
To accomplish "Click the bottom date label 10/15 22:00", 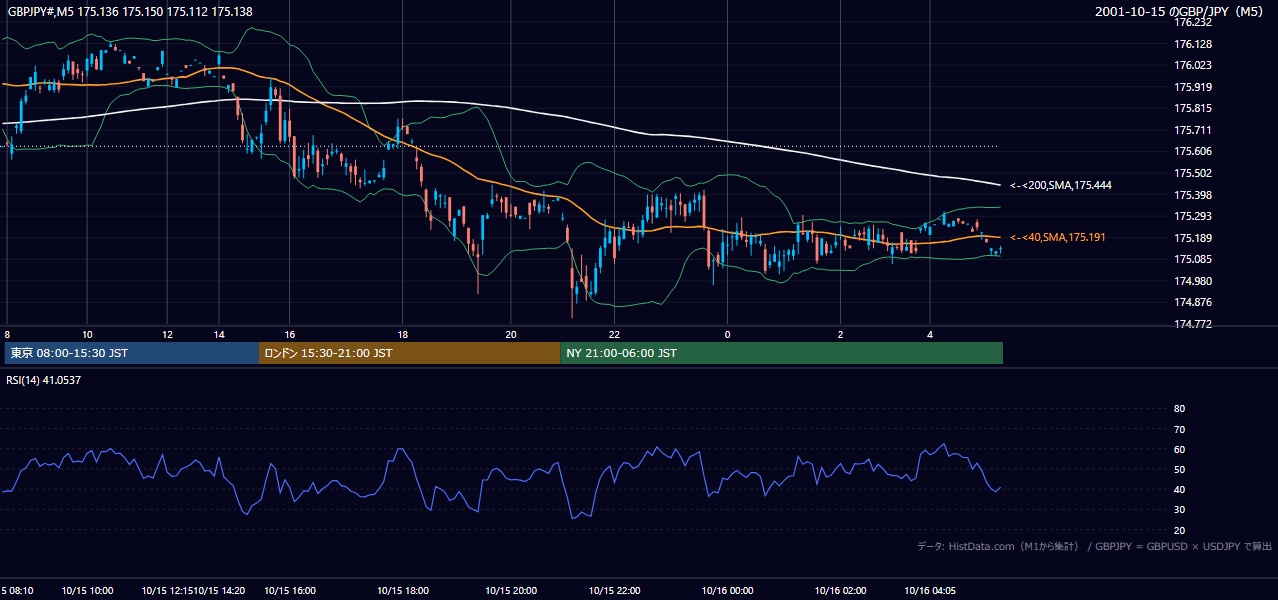I will click(x=614, y=590).
